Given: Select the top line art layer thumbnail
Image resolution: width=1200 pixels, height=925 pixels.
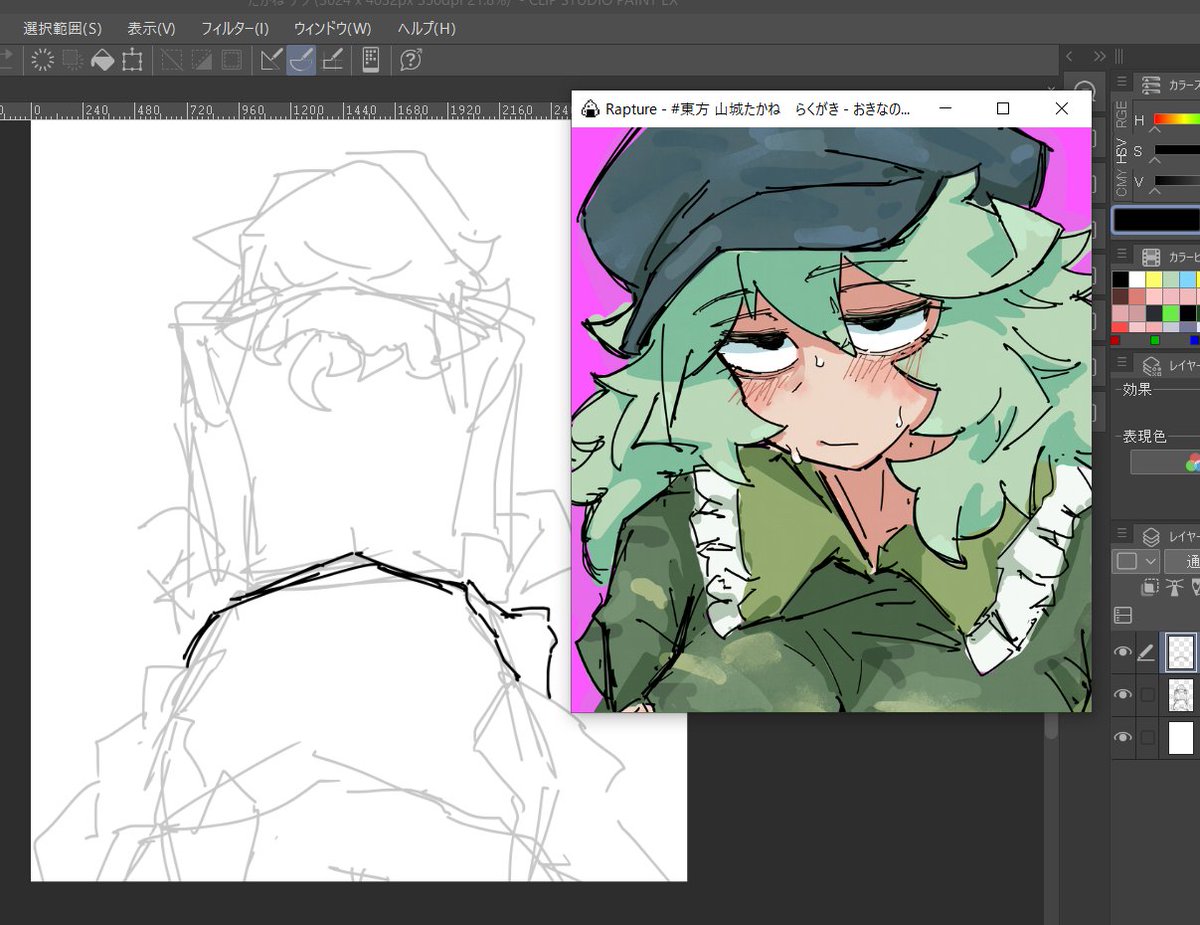Looking at the screenshot, I should 1181,653.
